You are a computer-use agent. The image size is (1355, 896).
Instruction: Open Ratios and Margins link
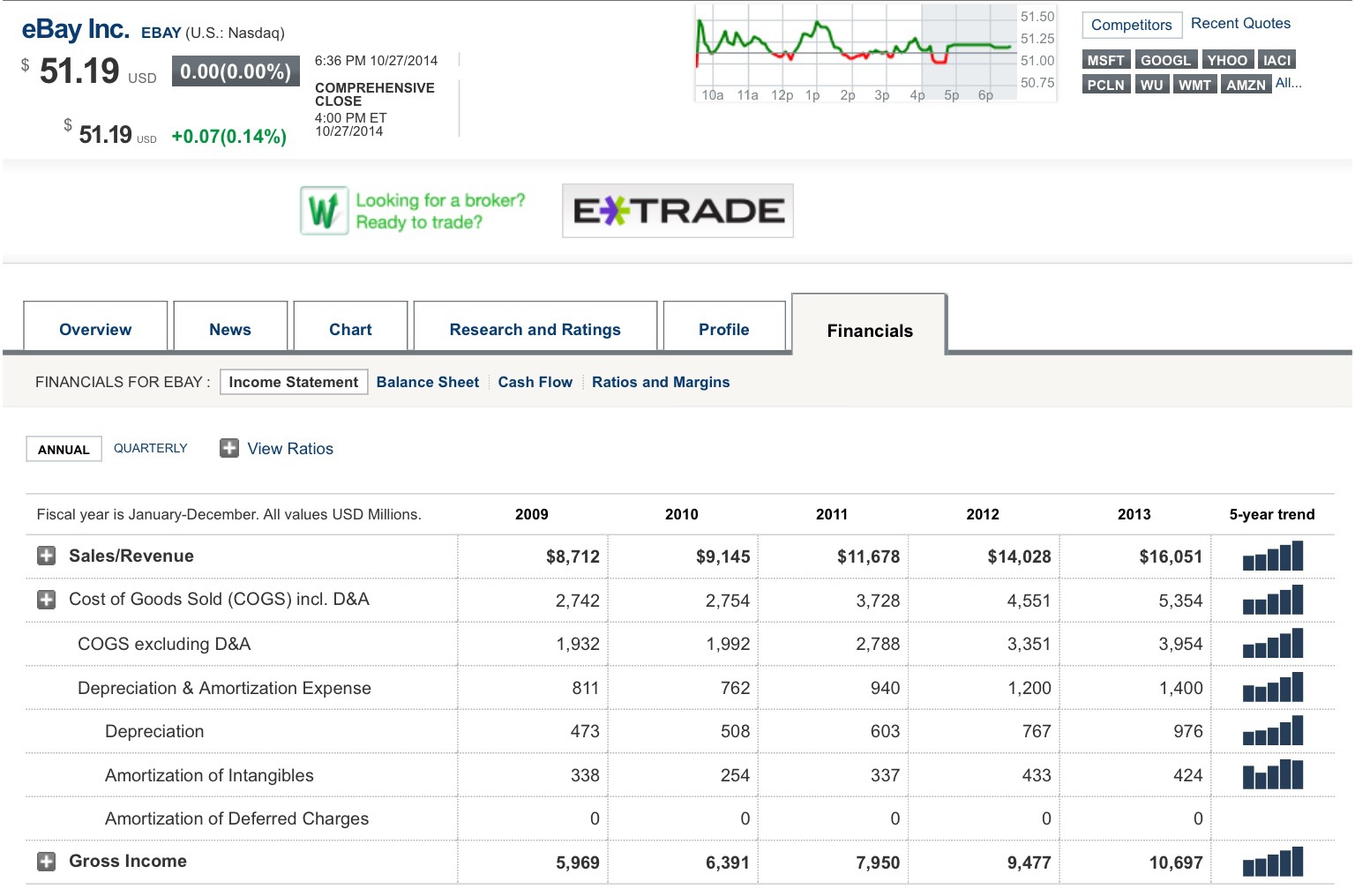[x=661, y=382]
